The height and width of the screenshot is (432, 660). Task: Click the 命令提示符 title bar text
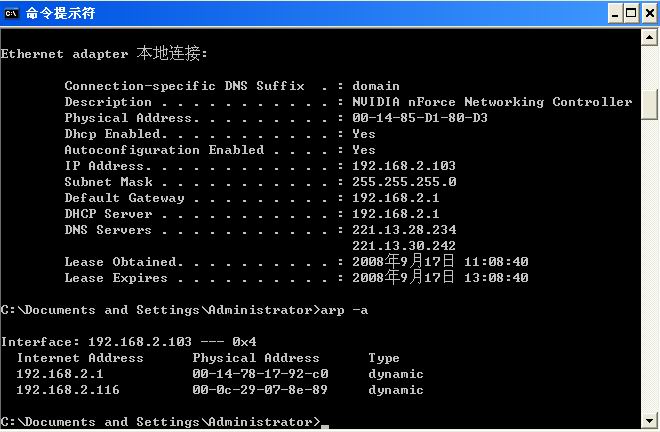(60, 12)
